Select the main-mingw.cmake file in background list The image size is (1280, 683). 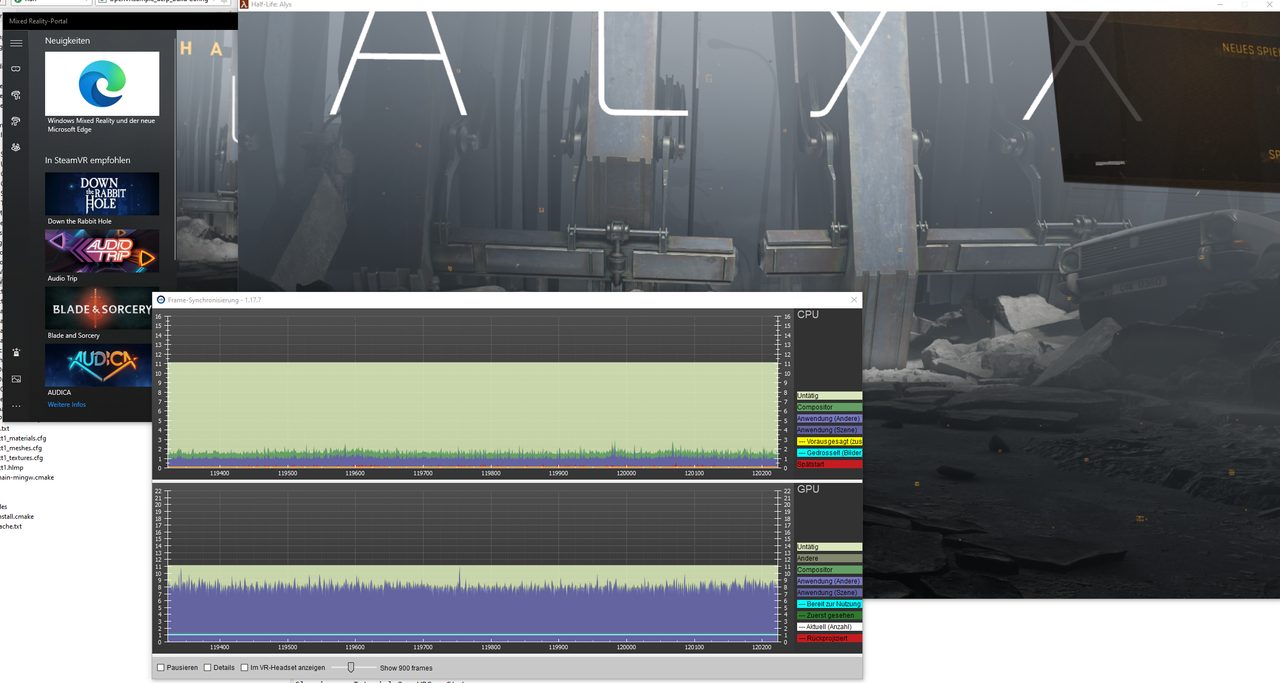click(27, 477)
